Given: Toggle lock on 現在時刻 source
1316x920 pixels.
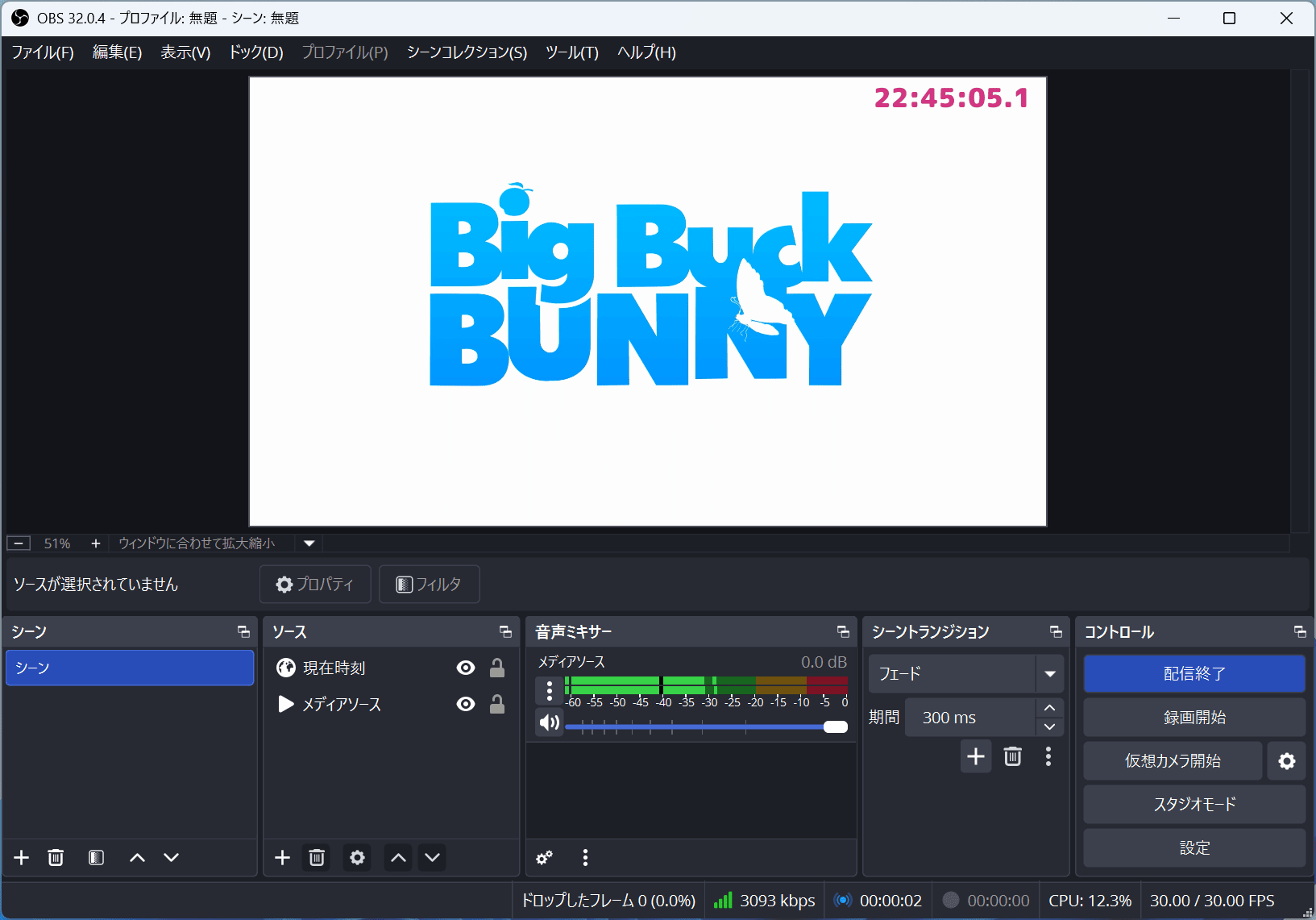Looking at the screenshot, I should (497, 668).
